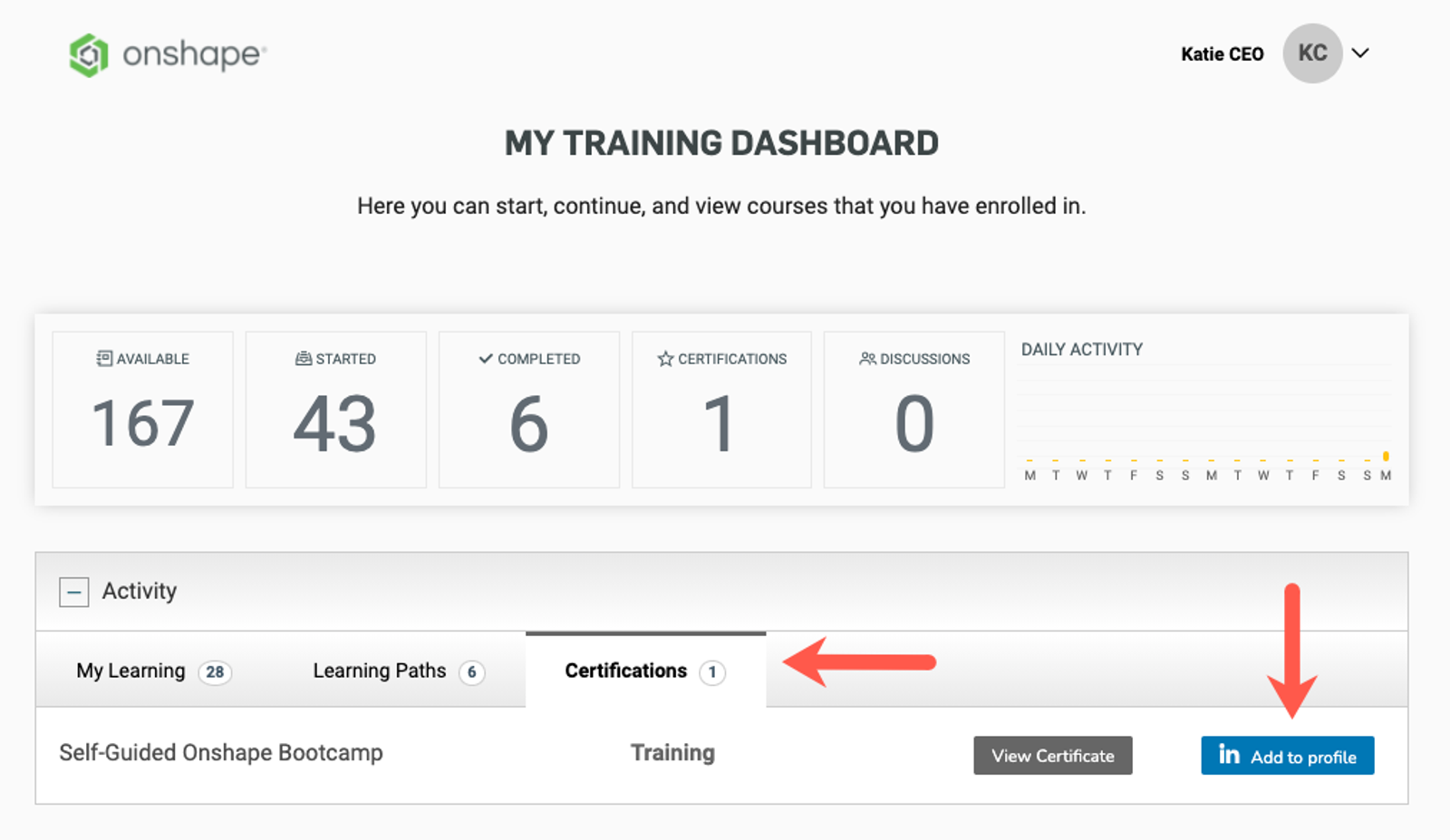
Task: Click the Onshape logo icon
Action: click(89, 55)
